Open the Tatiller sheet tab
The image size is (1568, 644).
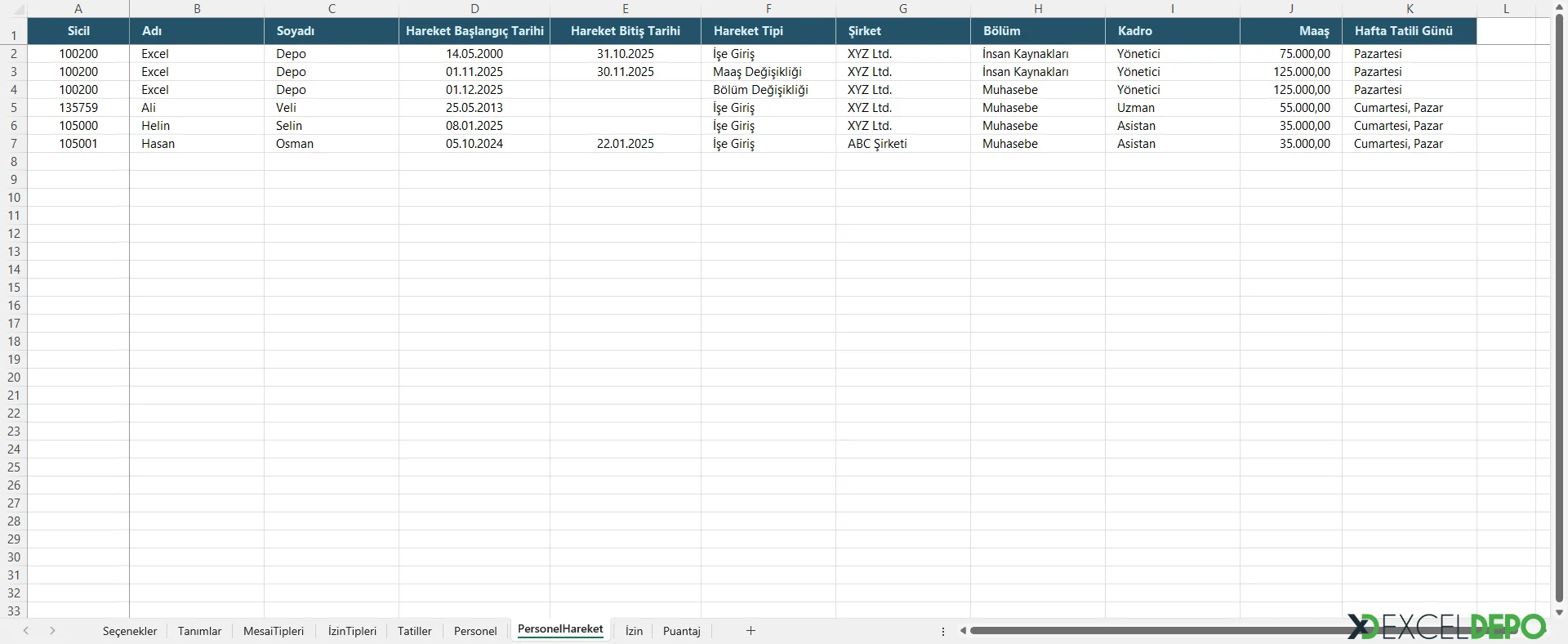pyautogui.click(x=414, y=631)
